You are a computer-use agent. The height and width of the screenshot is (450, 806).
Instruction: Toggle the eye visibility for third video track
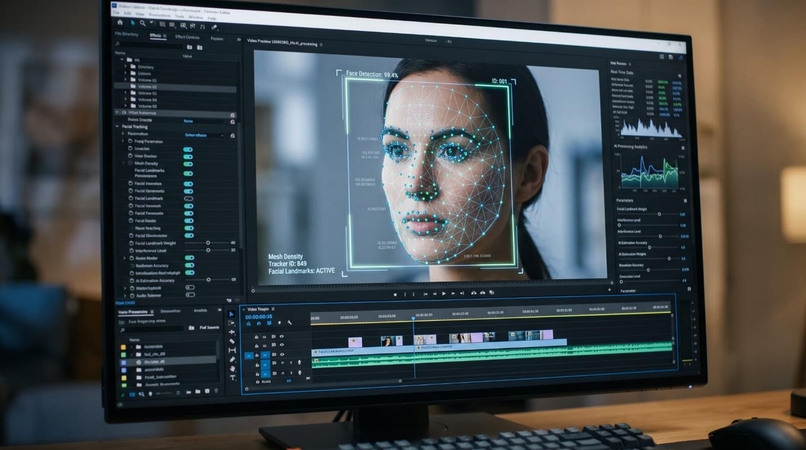(282, 355)
